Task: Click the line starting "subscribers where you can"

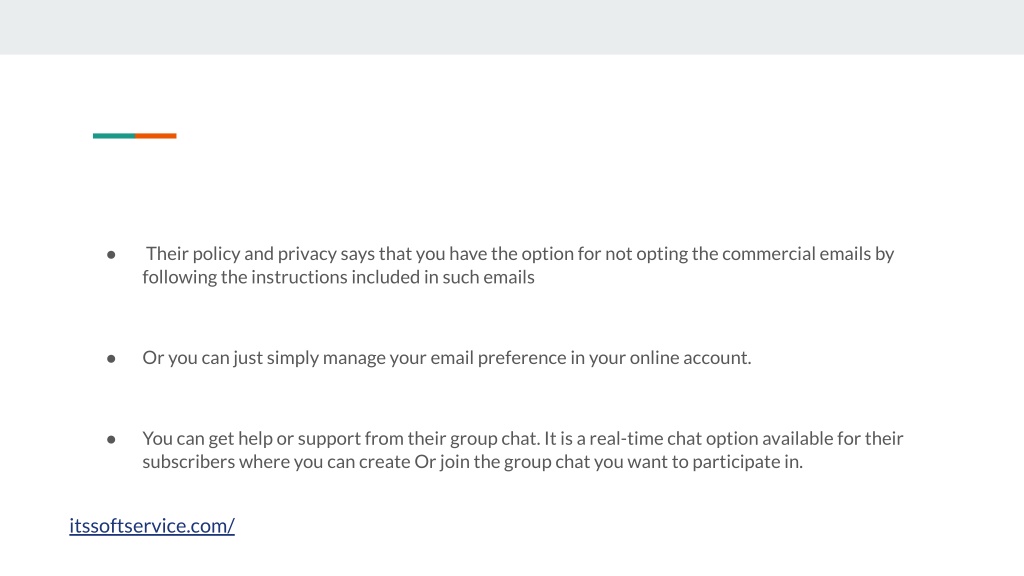Action: point(472,461)
